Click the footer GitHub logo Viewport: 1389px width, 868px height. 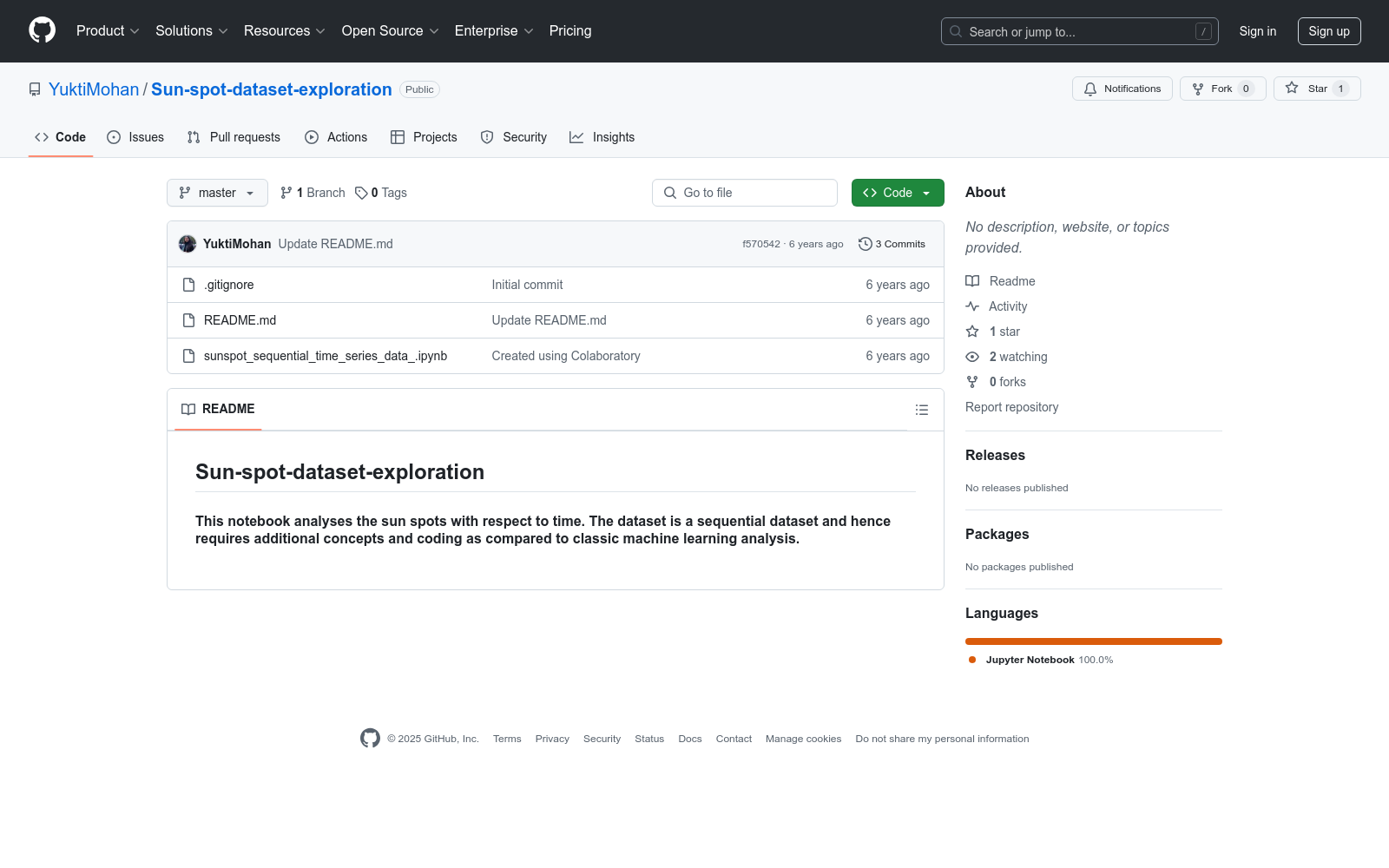(x=370, y=739)
